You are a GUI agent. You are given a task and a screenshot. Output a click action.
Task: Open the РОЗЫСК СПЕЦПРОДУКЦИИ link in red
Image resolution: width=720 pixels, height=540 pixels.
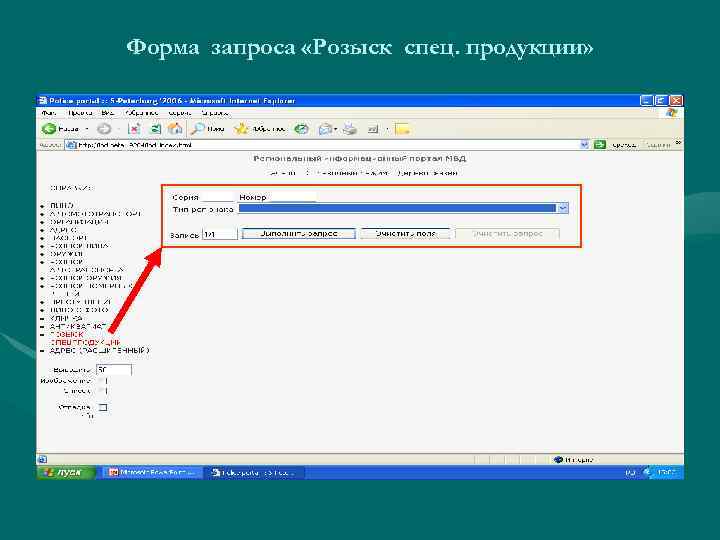tap(85, 338)
